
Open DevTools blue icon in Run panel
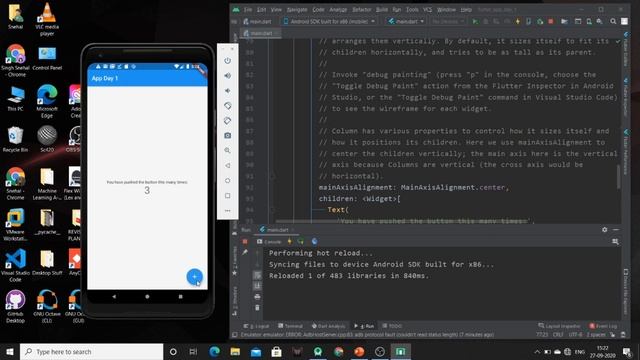pyautogui.click(x=314, y=242)
